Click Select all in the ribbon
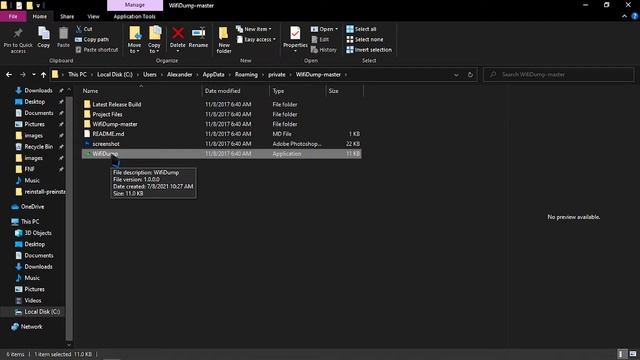Image resolution: width=640 pixels, height=360 pixels. (361, 29)
